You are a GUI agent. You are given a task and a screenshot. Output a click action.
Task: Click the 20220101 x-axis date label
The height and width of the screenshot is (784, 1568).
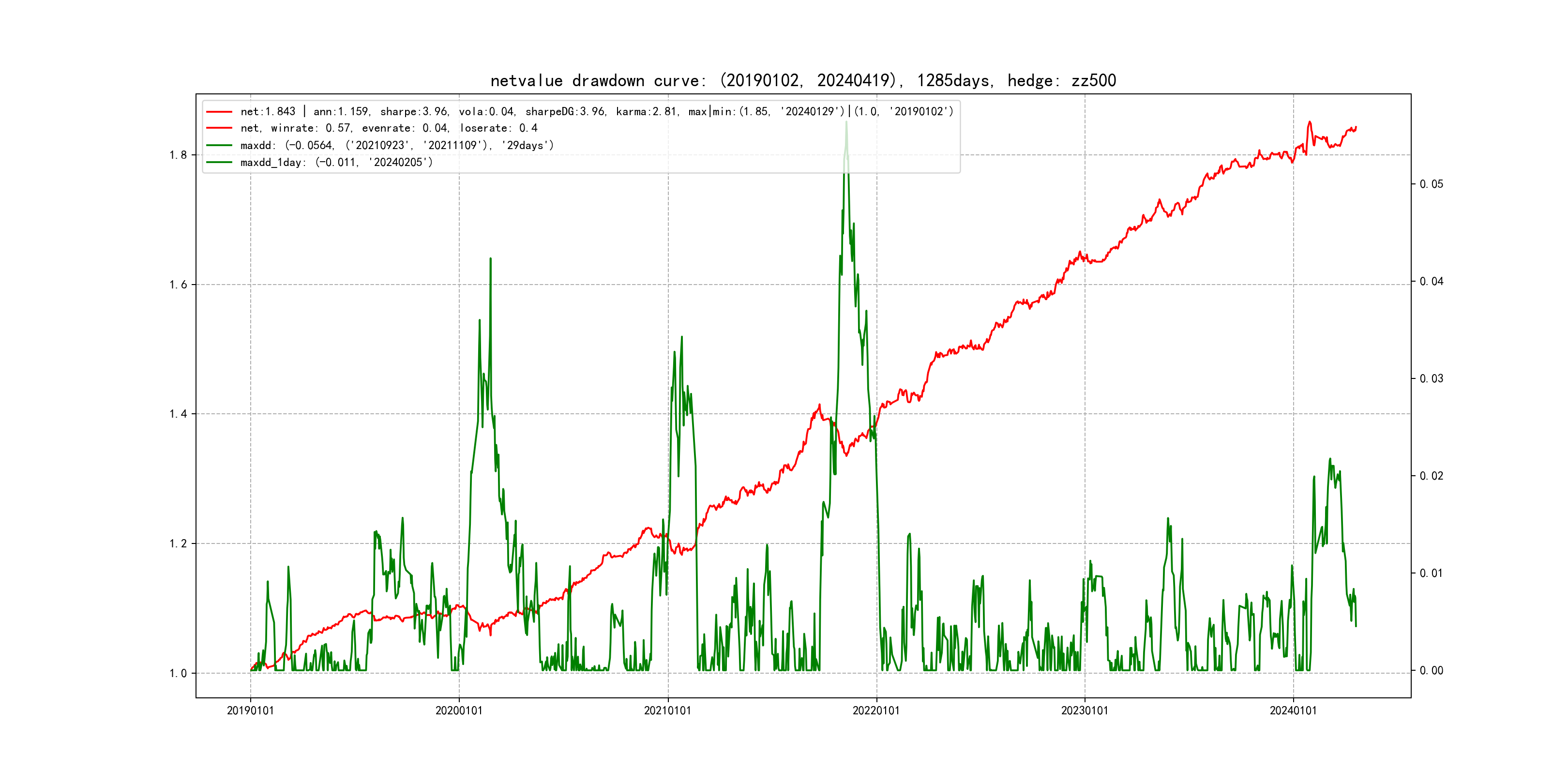point(876,711)
